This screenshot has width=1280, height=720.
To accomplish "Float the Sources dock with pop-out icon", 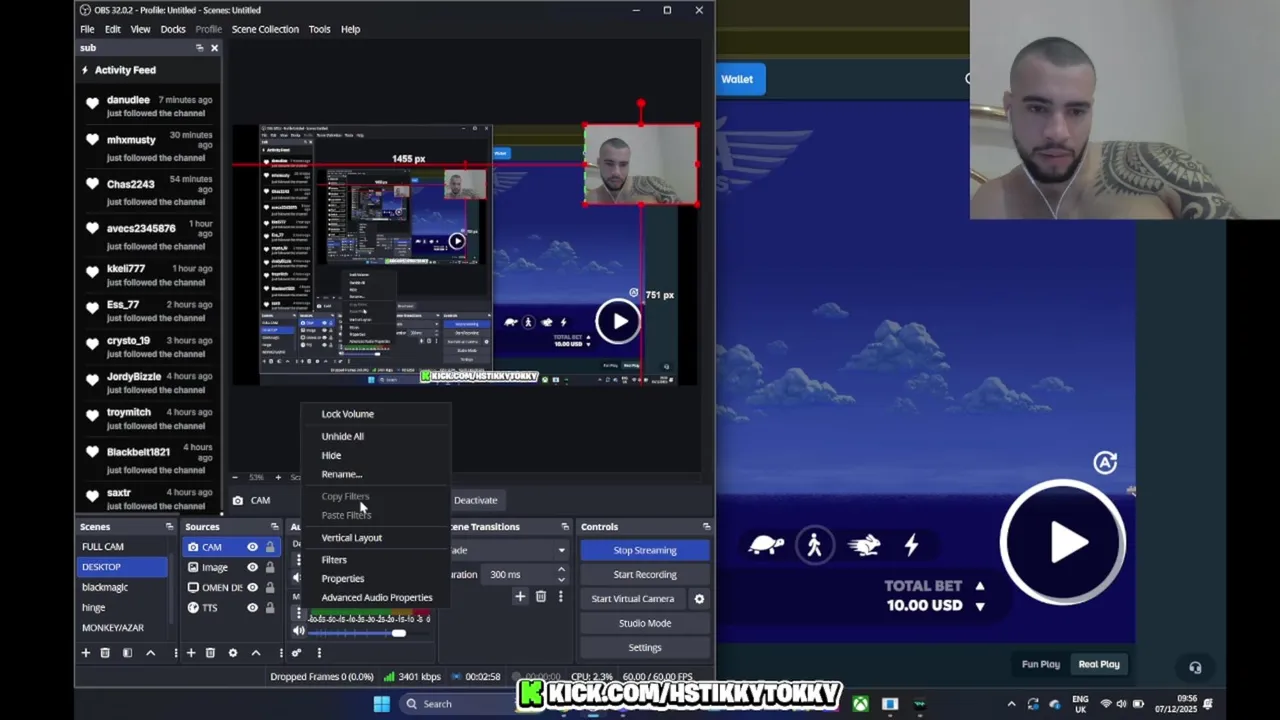I will (x=274, y=527).
